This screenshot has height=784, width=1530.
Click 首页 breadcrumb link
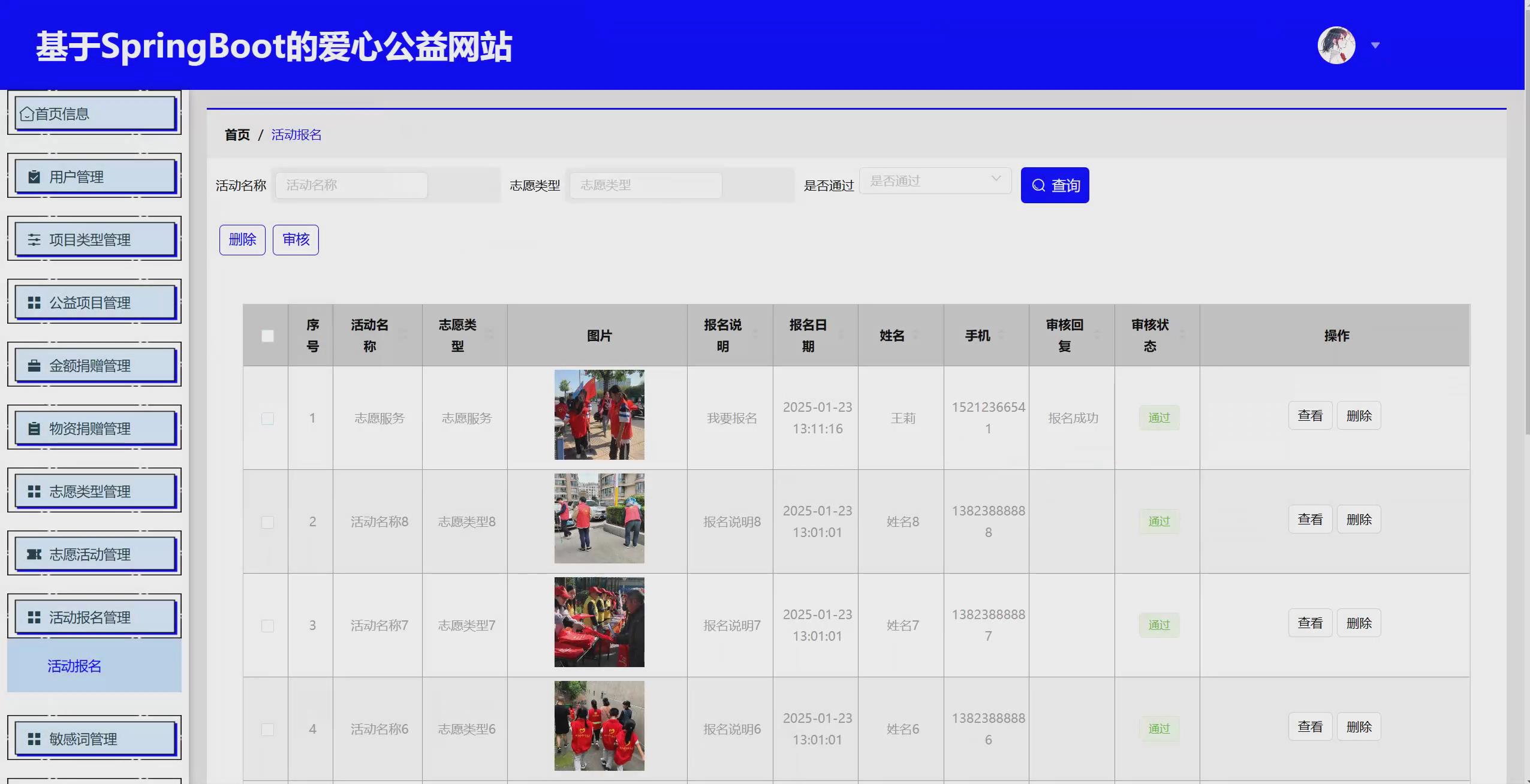(237, 135)
